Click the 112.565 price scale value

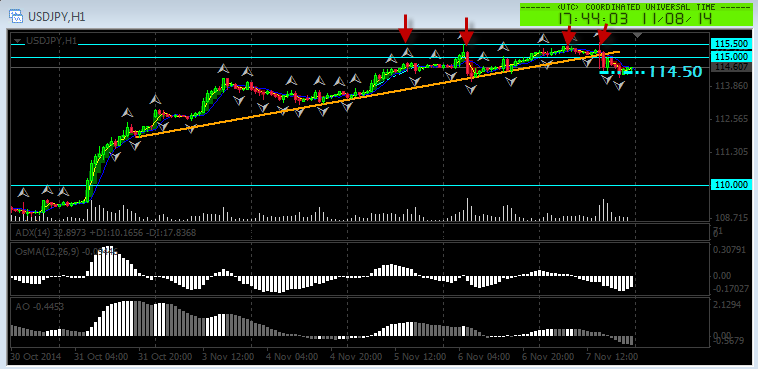click(730, 119)
